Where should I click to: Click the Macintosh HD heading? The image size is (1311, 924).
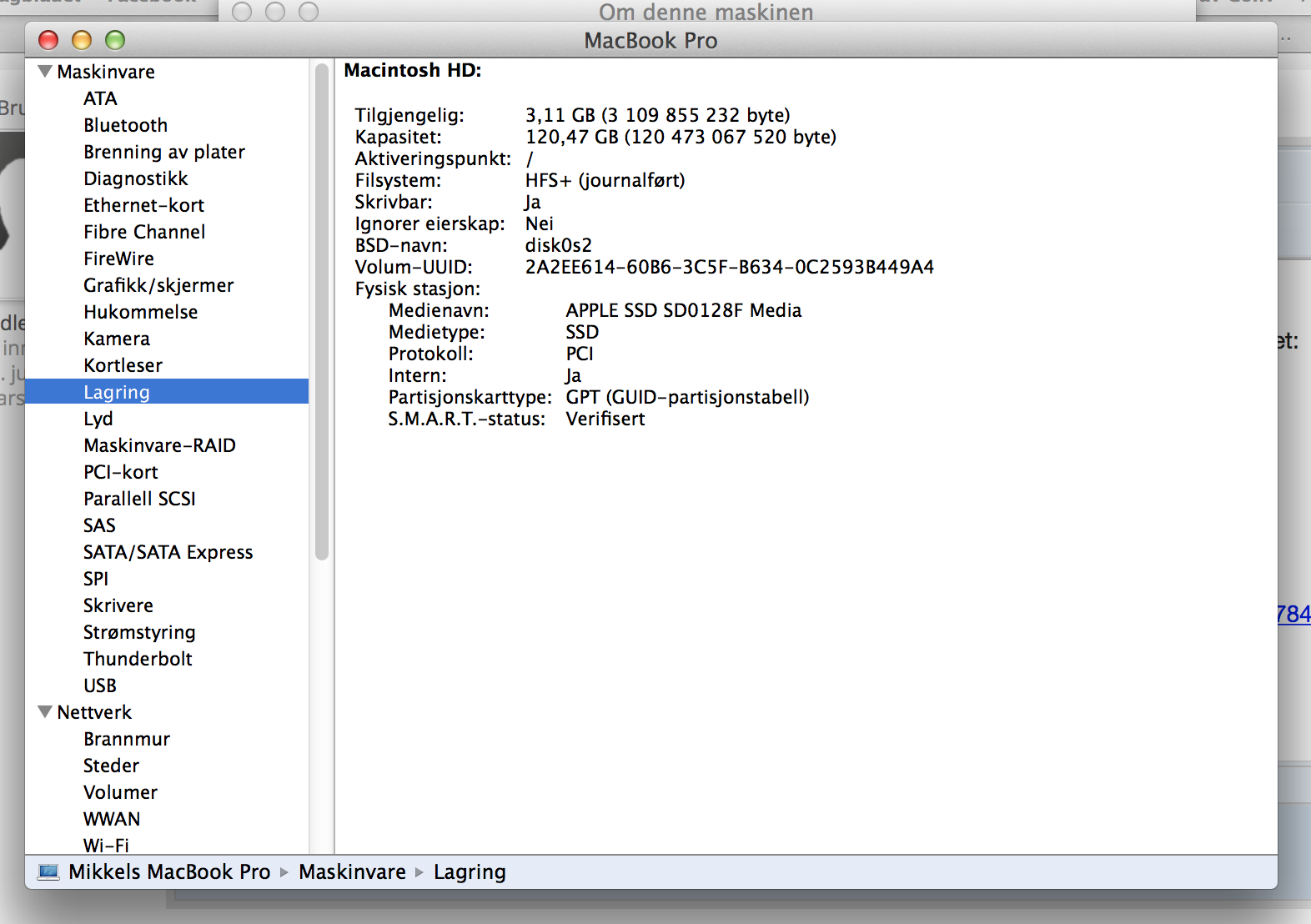[413, 70]
